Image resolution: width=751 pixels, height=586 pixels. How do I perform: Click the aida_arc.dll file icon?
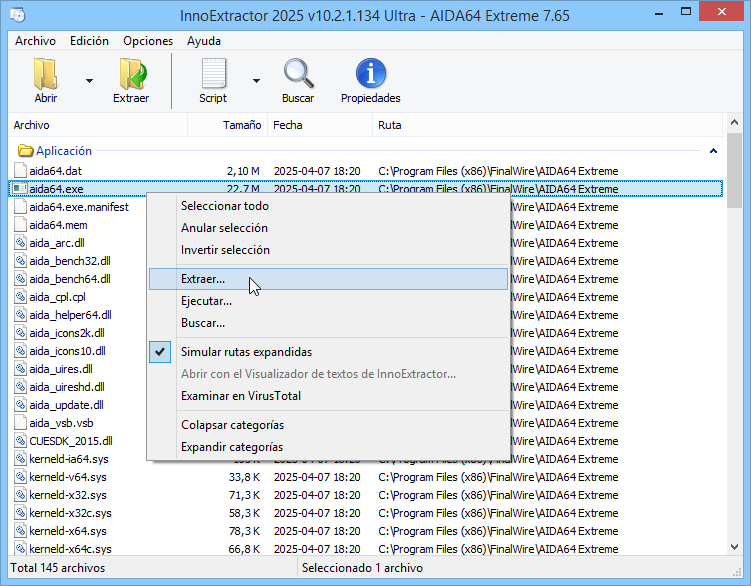coord(20,243)
